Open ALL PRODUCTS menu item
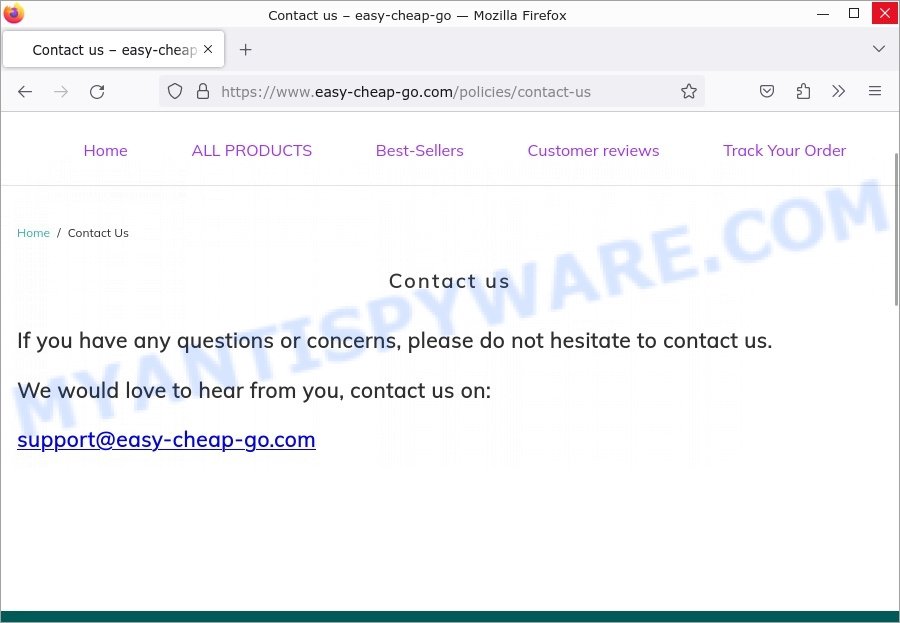Screen dimensions: 900x623 pyautogui.click(x=251, y=150)
